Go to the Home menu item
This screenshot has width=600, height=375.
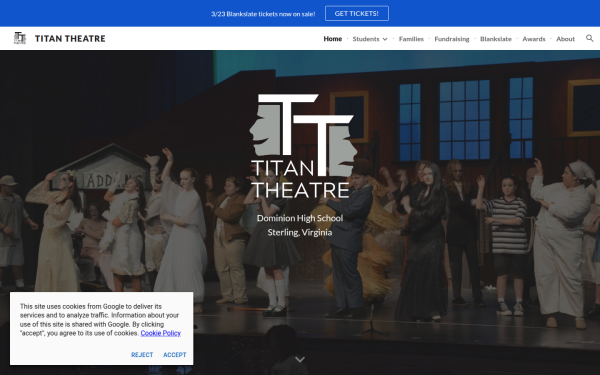(333, 39)
